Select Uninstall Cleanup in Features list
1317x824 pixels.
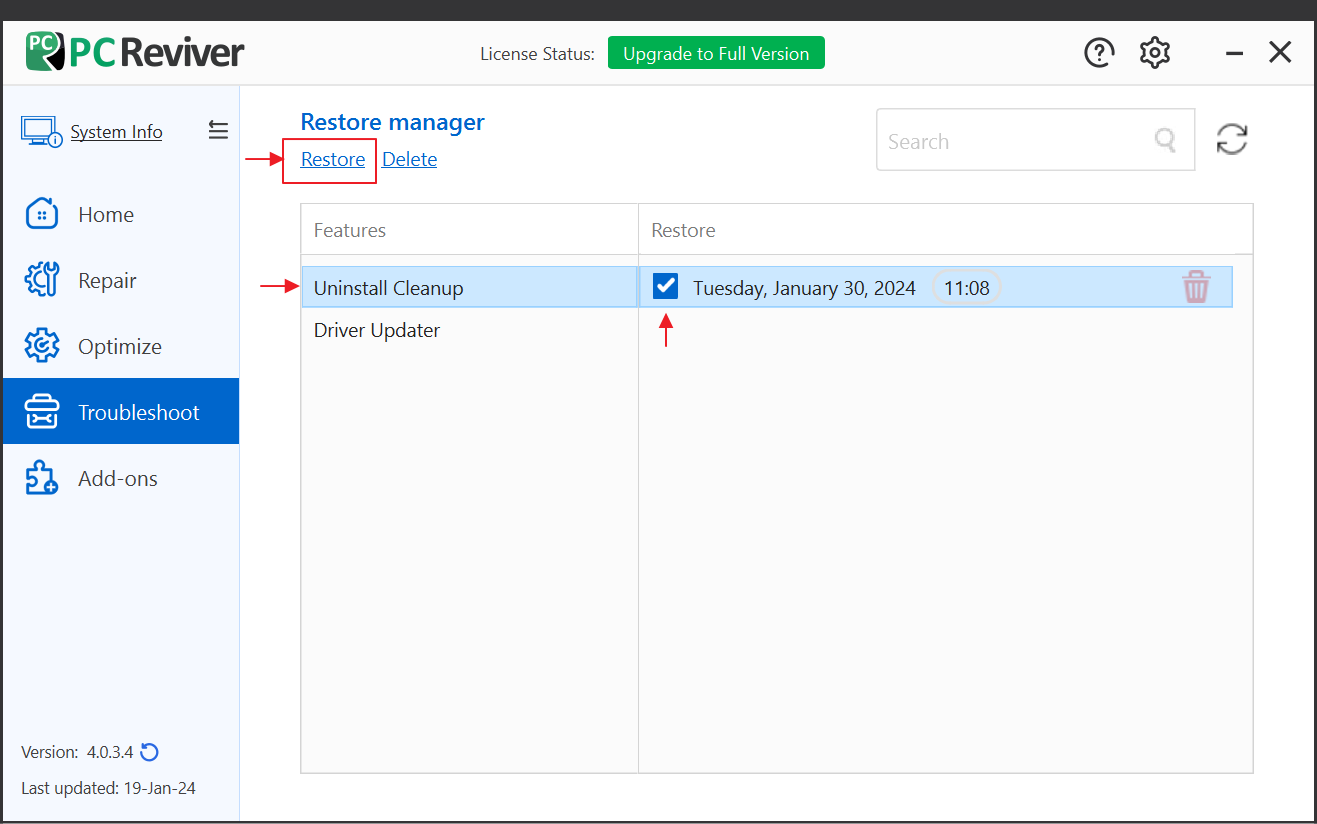point(469,288)
